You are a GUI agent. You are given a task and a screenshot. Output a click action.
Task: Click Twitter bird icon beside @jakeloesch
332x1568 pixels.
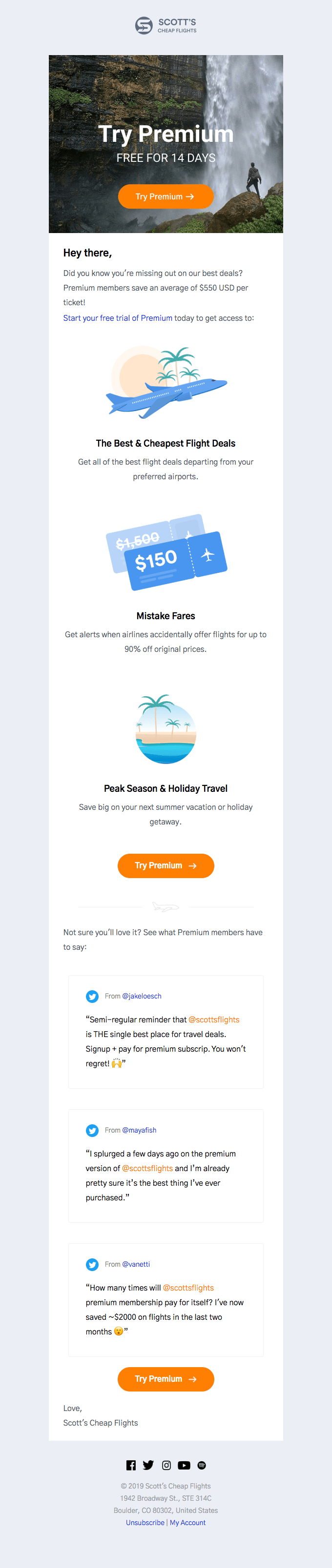coord(93,997)
